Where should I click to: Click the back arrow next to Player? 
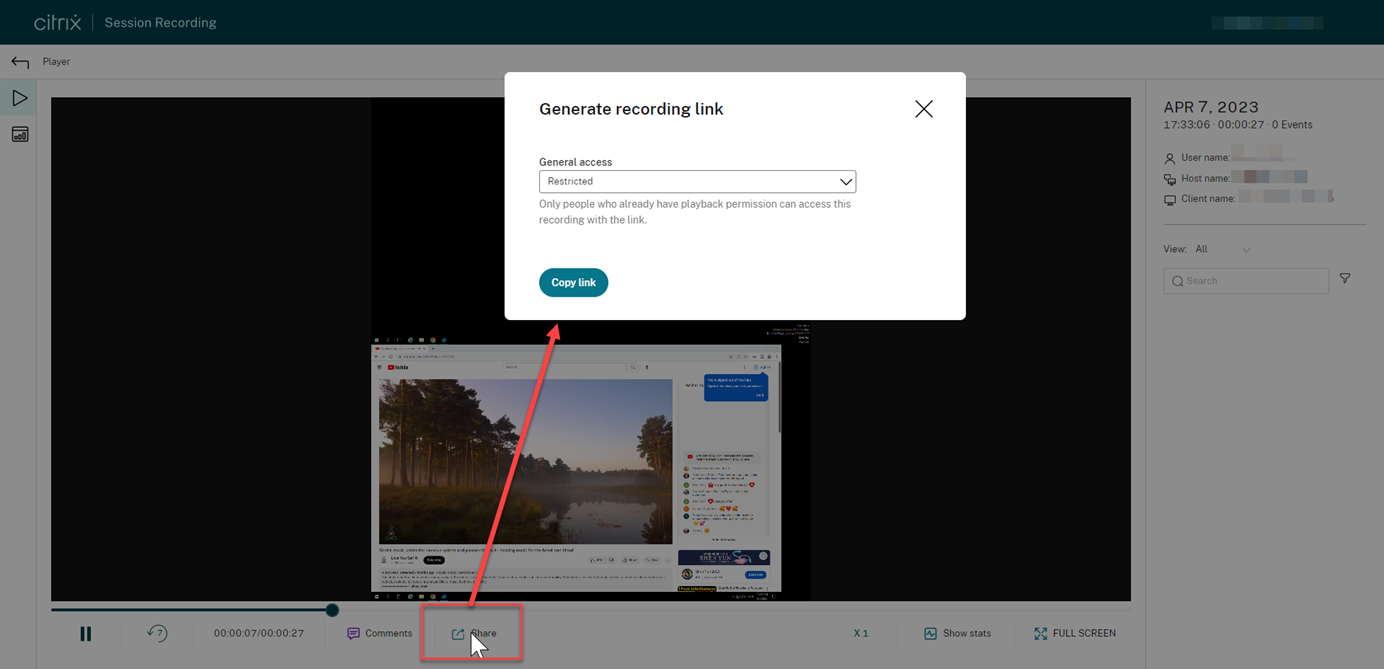point(19,61)
